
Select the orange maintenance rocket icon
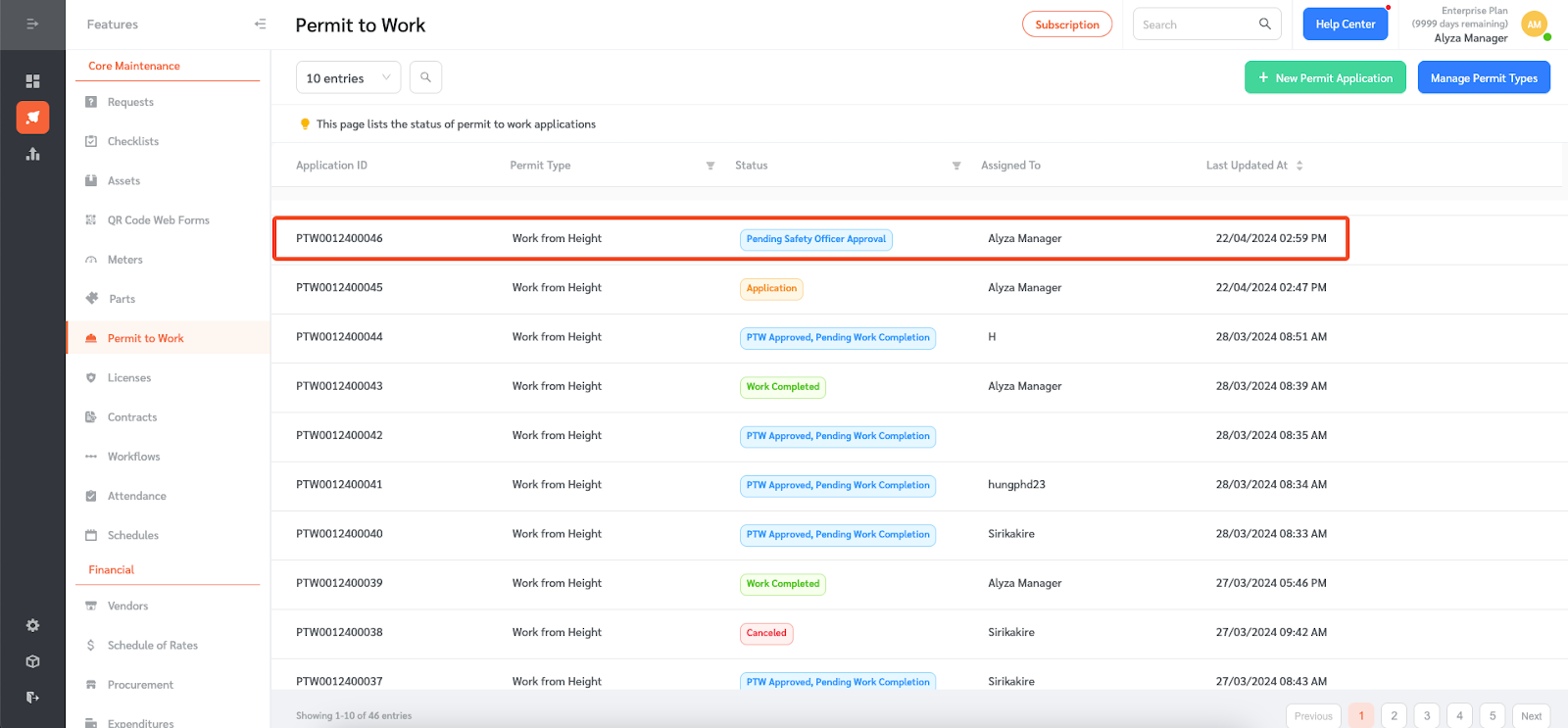[32, 118]
